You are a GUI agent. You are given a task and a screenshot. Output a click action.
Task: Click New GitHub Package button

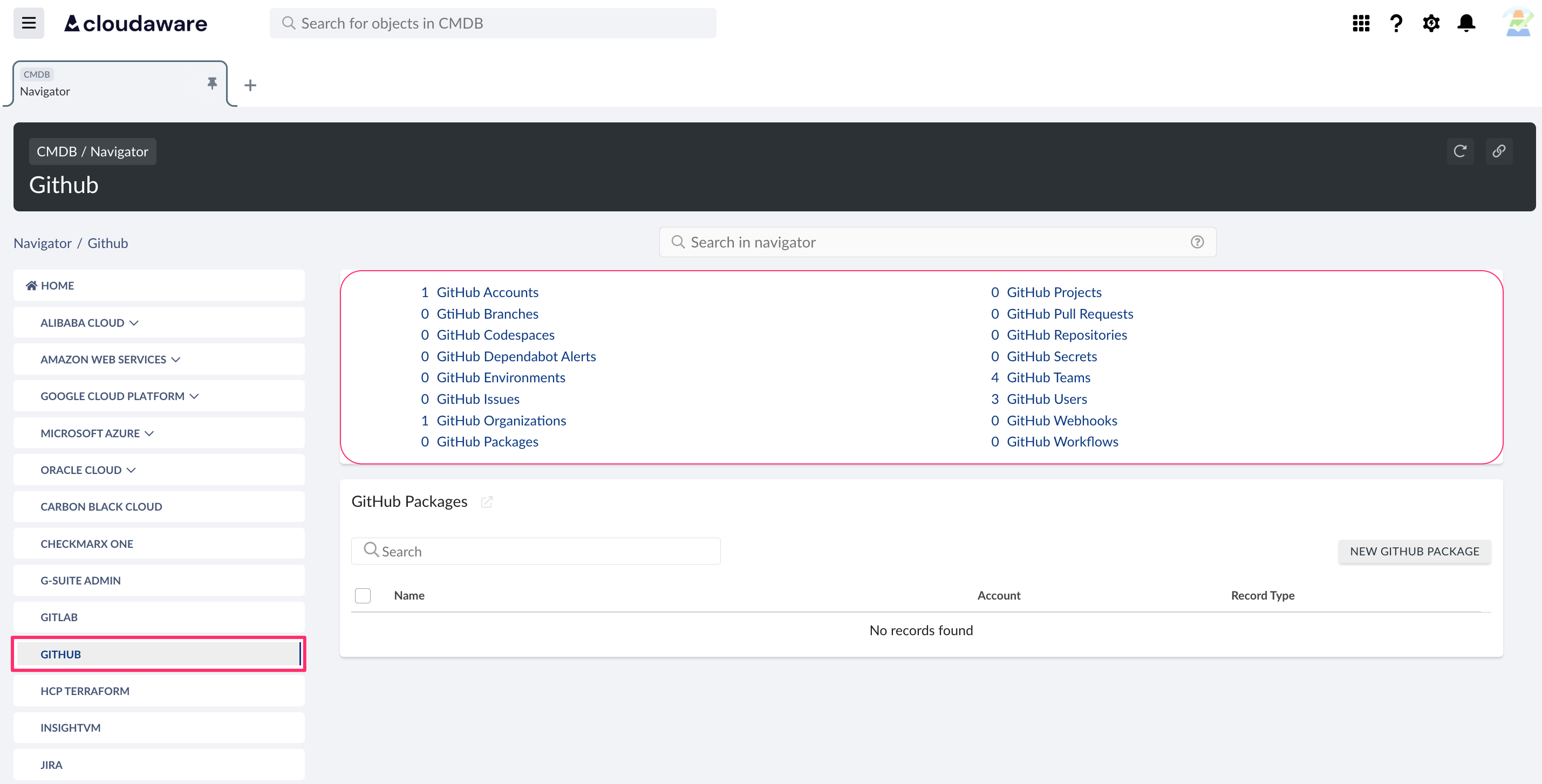click(x=1415, y=552)
